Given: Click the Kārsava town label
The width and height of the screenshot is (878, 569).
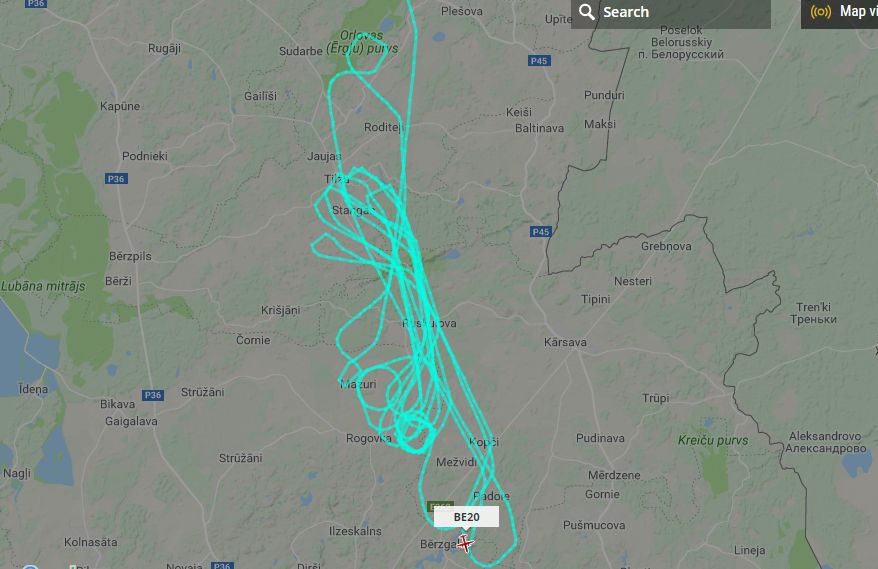Looking at the screenshot, I should click(x=565, y=342).
